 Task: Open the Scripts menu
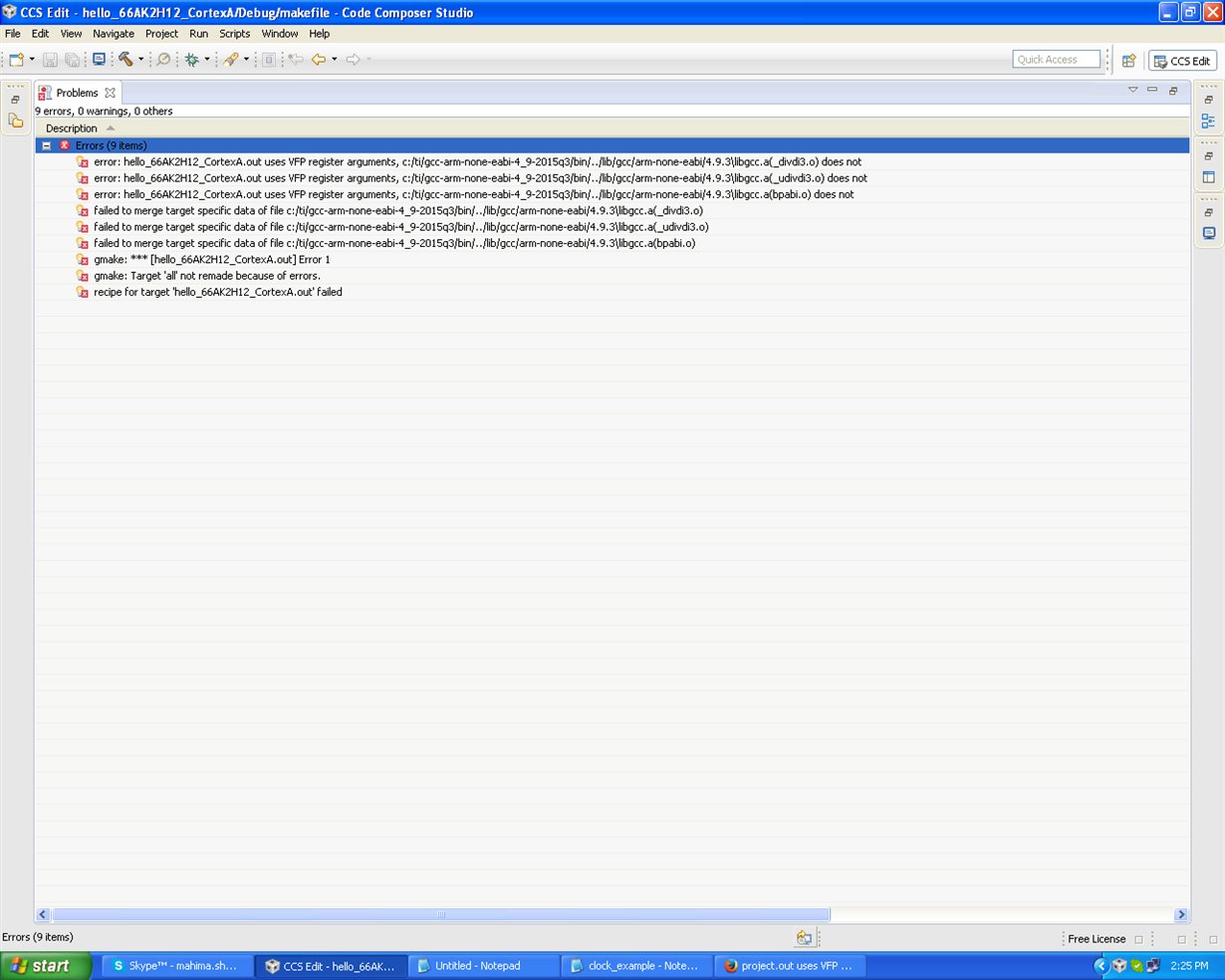click(234, 34)
